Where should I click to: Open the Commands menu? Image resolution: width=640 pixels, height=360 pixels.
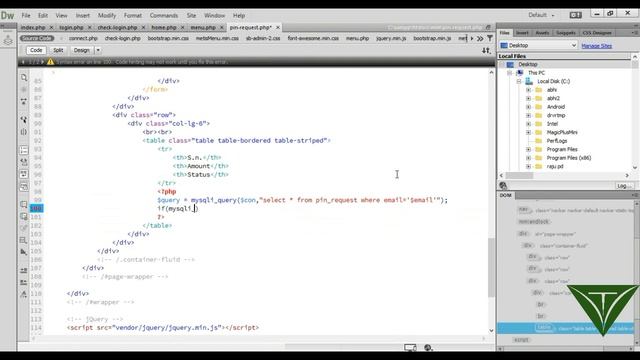(x=164, y=16)
